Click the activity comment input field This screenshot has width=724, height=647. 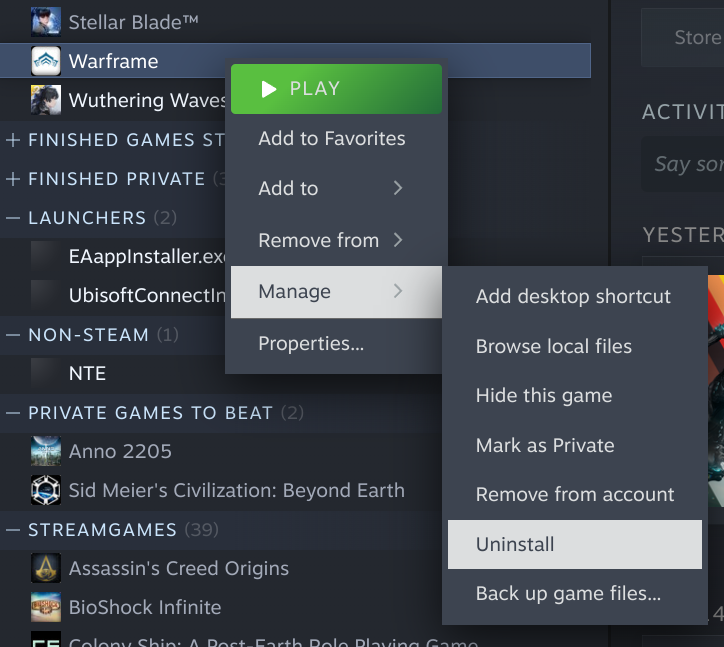pos(682,164)
